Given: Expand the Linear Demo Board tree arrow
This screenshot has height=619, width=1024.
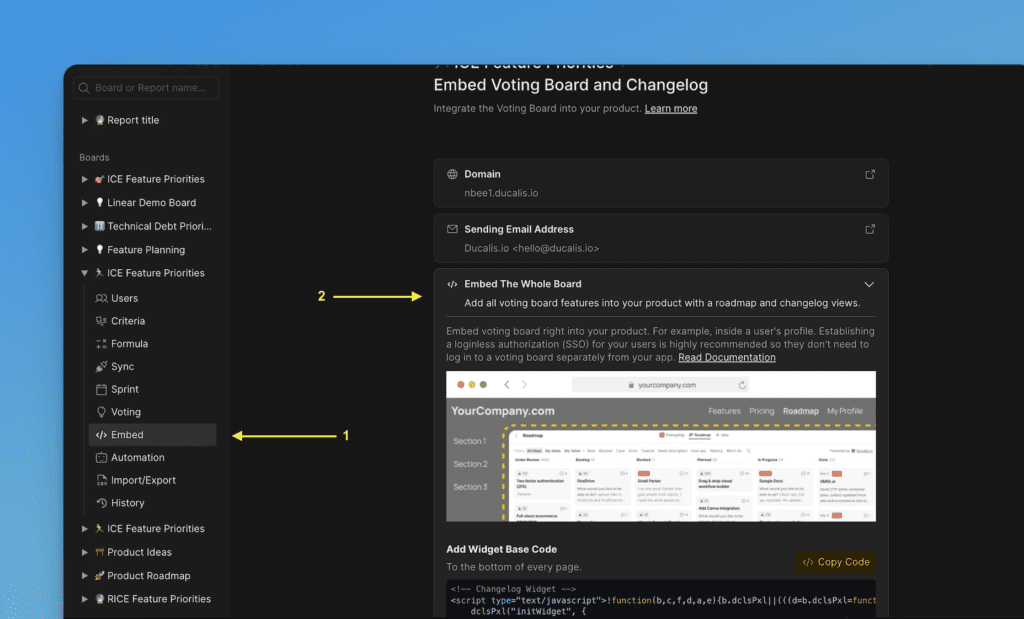Looking at the screenshot, I should click(x=85, y=203).
